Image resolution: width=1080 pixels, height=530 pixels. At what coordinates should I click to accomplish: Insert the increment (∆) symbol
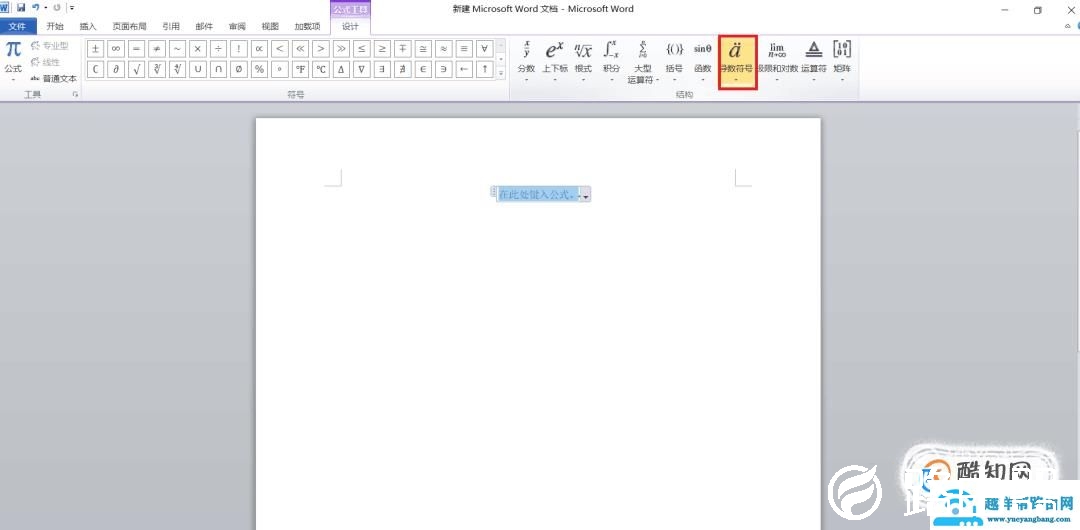point(341,70)
